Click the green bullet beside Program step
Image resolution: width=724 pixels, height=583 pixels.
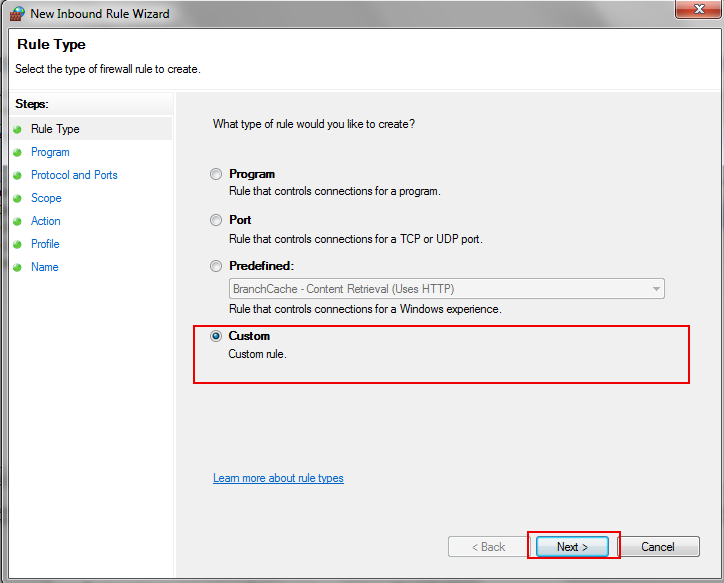pyautogui.click(x=17, y=153)
